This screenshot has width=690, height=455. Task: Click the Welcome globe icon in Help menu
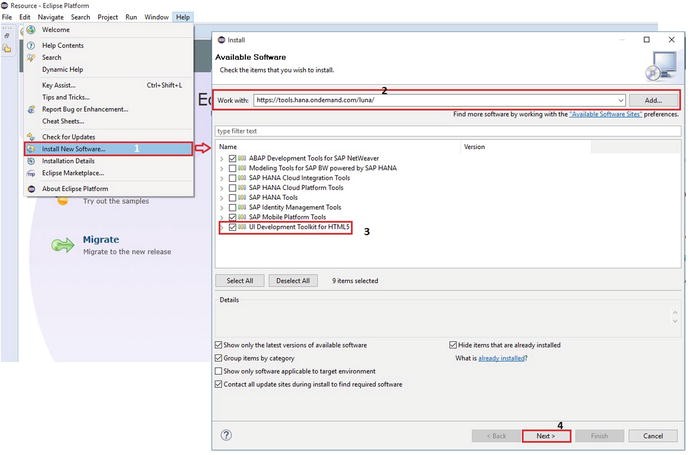[x=31, y=29]
